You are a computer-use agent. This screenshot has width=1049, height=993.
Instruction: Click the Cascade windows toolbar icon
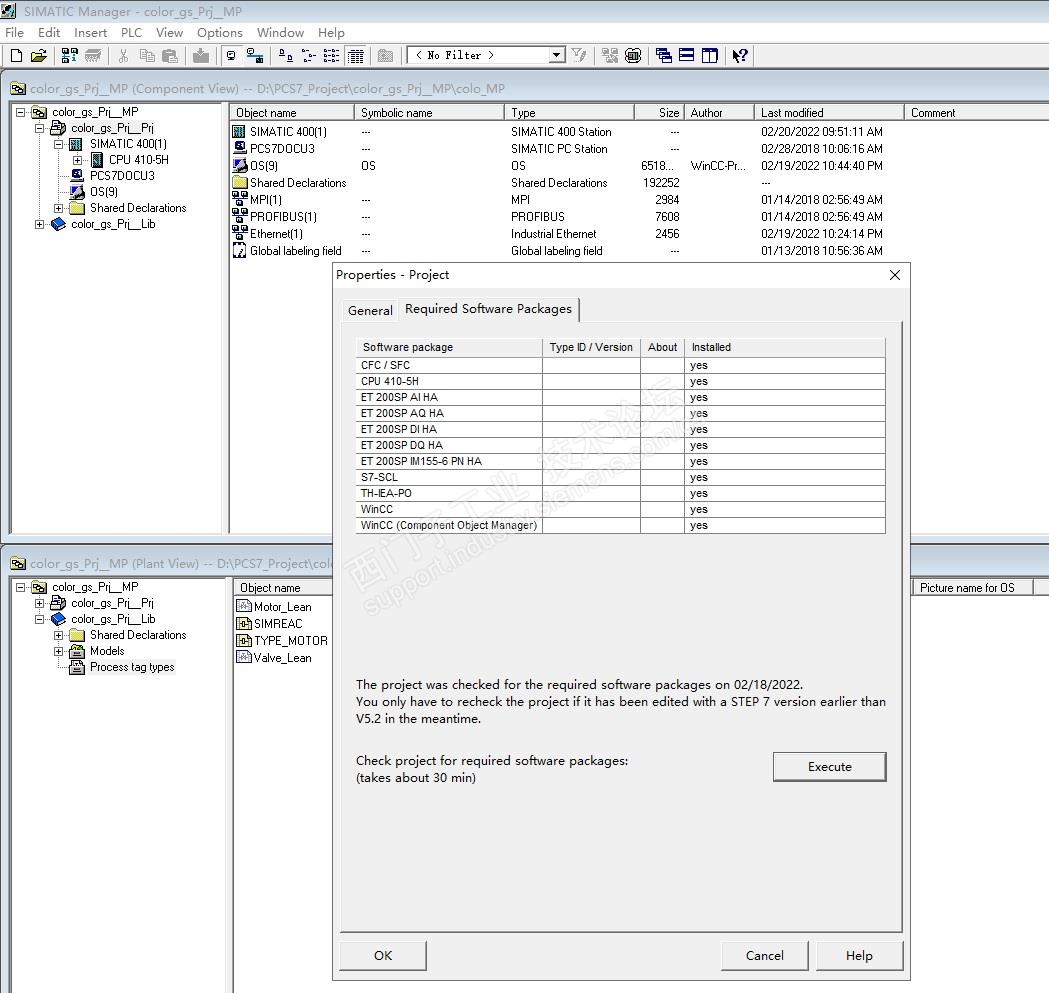click(664, 56)
